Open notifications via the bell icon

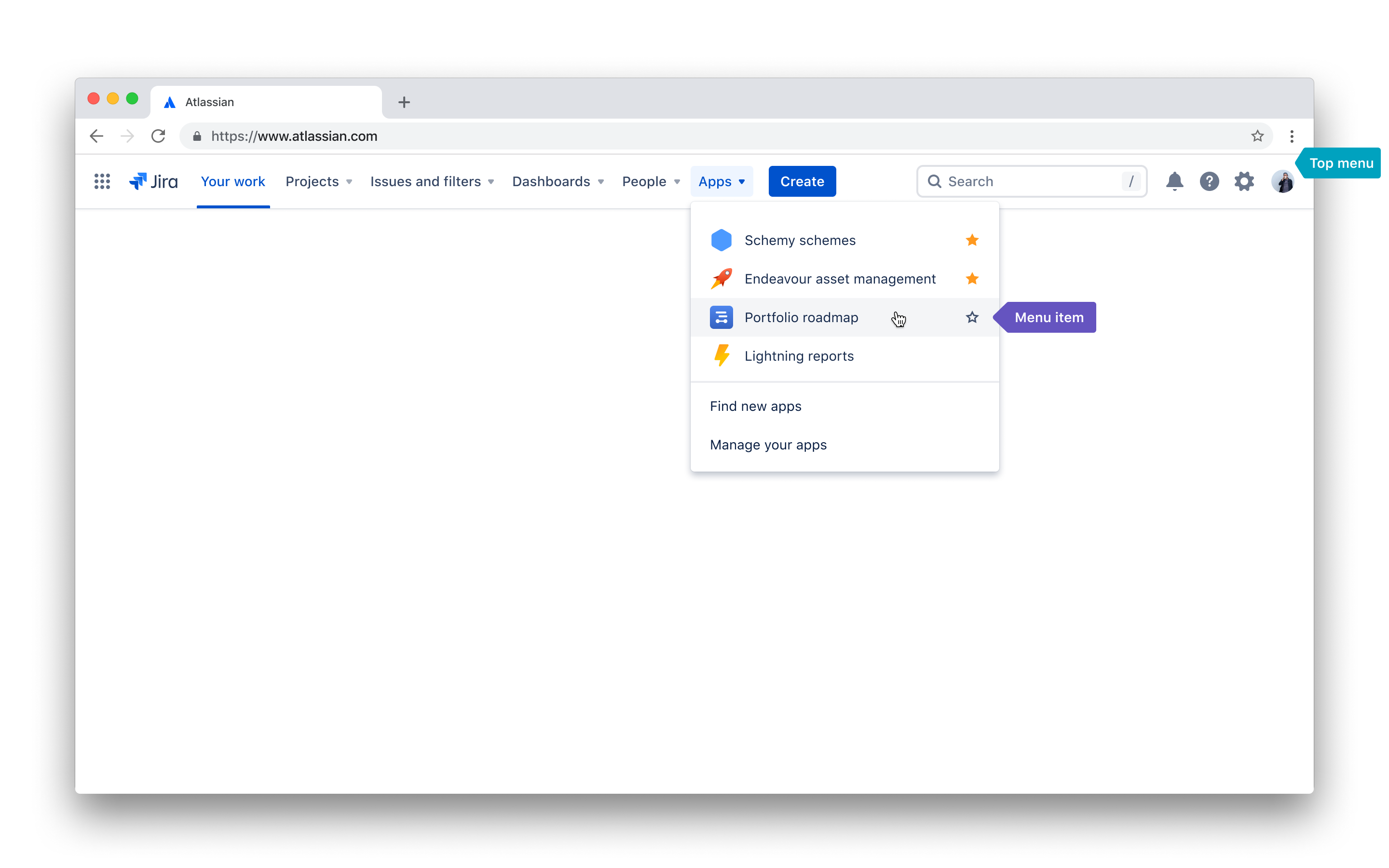[x=1174, y=181]
